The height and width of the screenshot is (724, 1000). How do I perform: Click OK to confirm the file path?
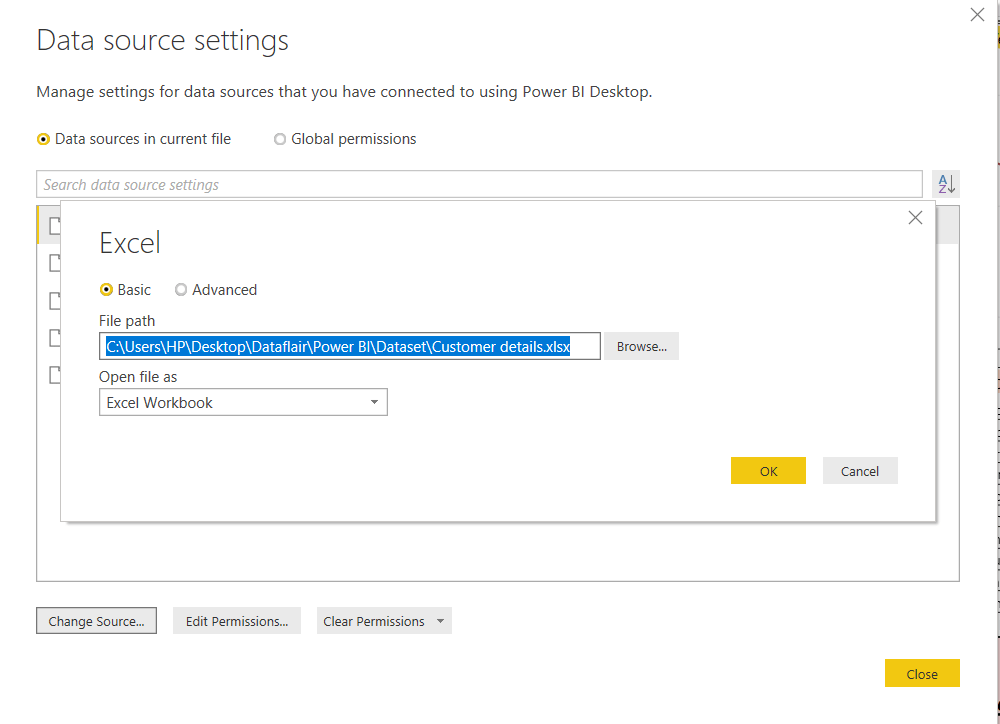coord(768,470)
